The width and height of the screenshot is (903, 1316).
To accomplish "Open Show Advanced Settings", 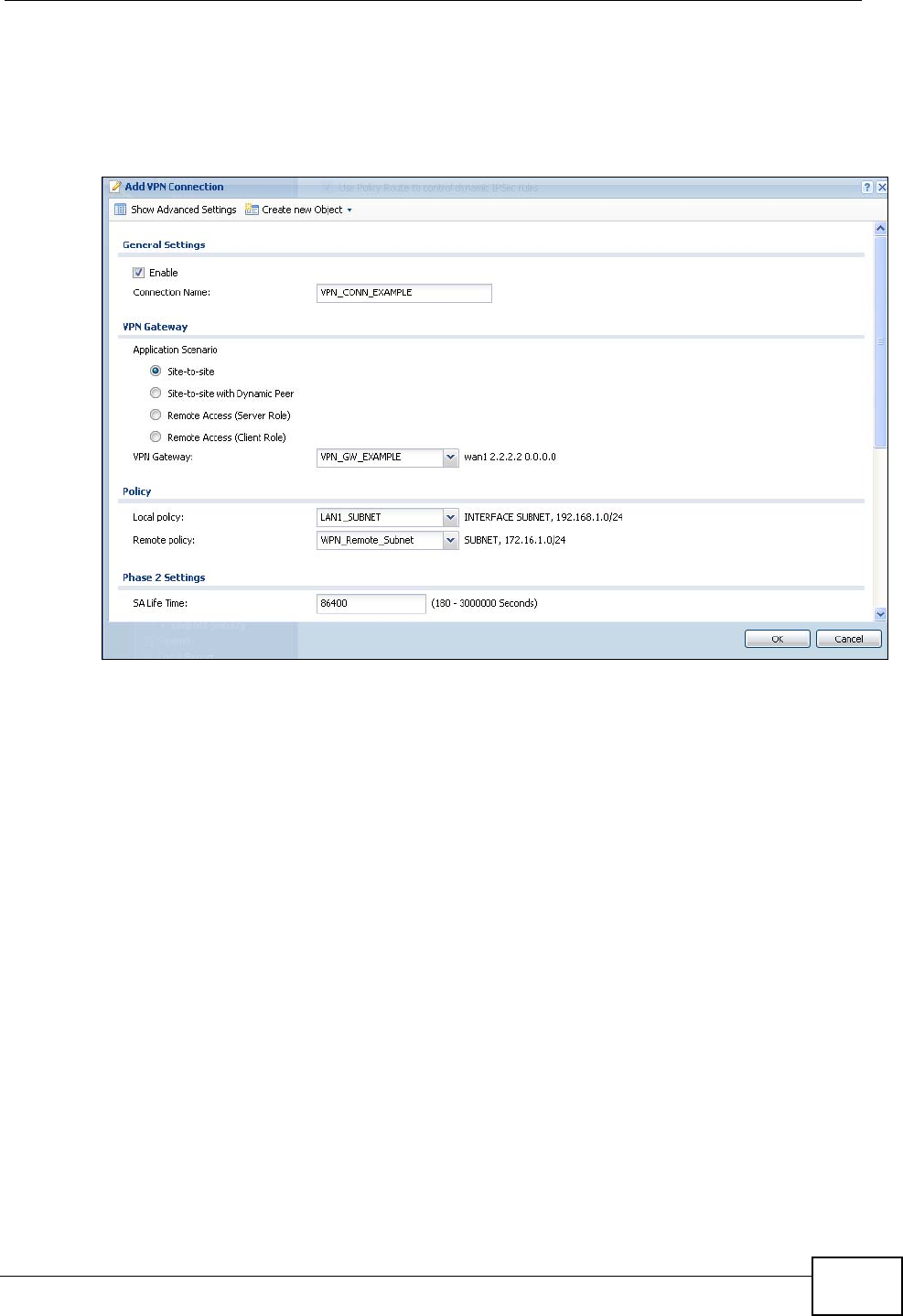I will (175, 210).
